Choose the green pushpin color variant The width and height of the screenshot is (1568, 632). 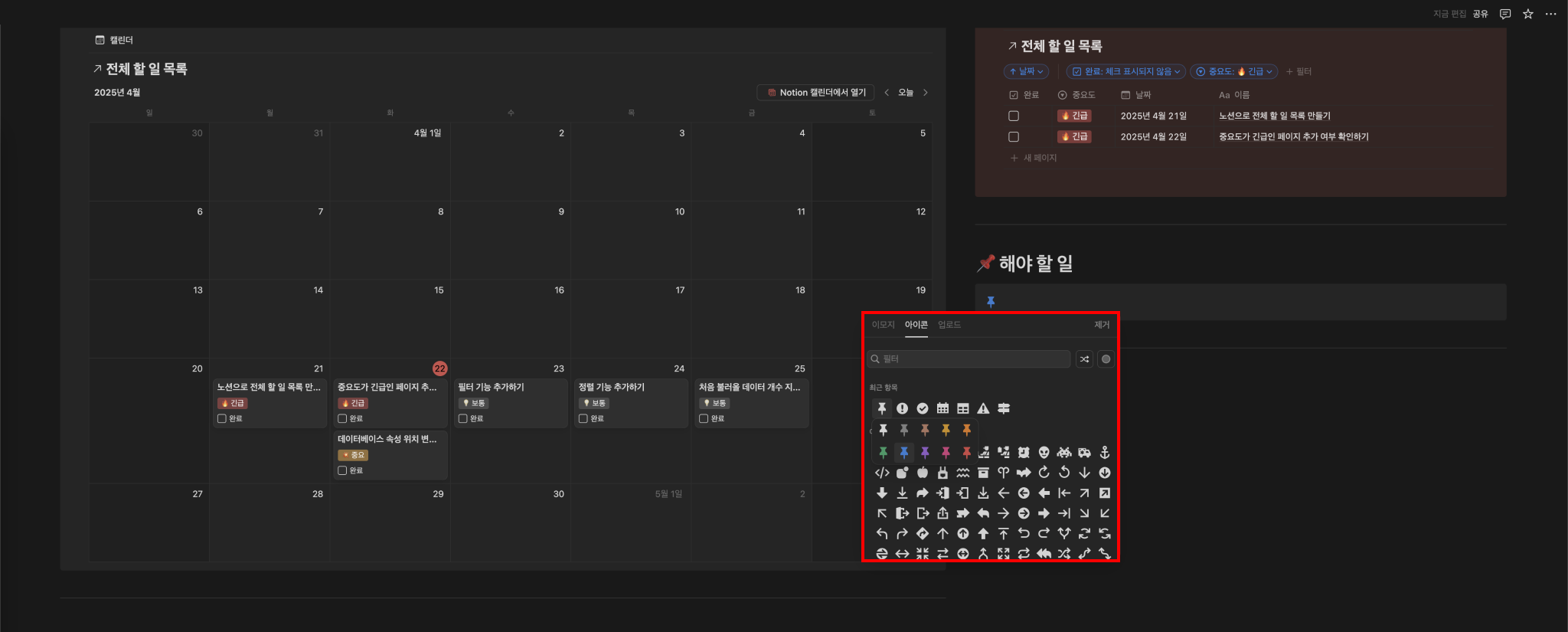pyautogui.click(x=883, y=453)
